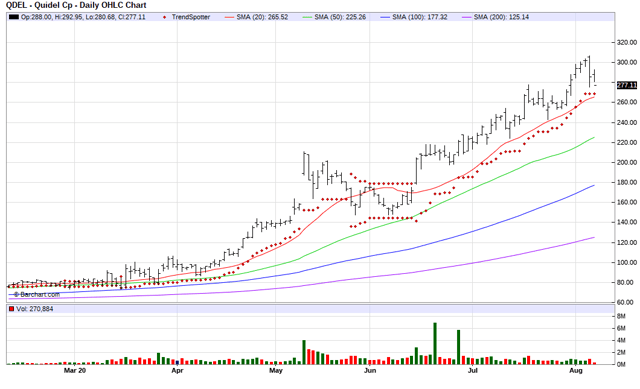
Task: Click the 320.00 price axis label
Action: coord(627,42)
